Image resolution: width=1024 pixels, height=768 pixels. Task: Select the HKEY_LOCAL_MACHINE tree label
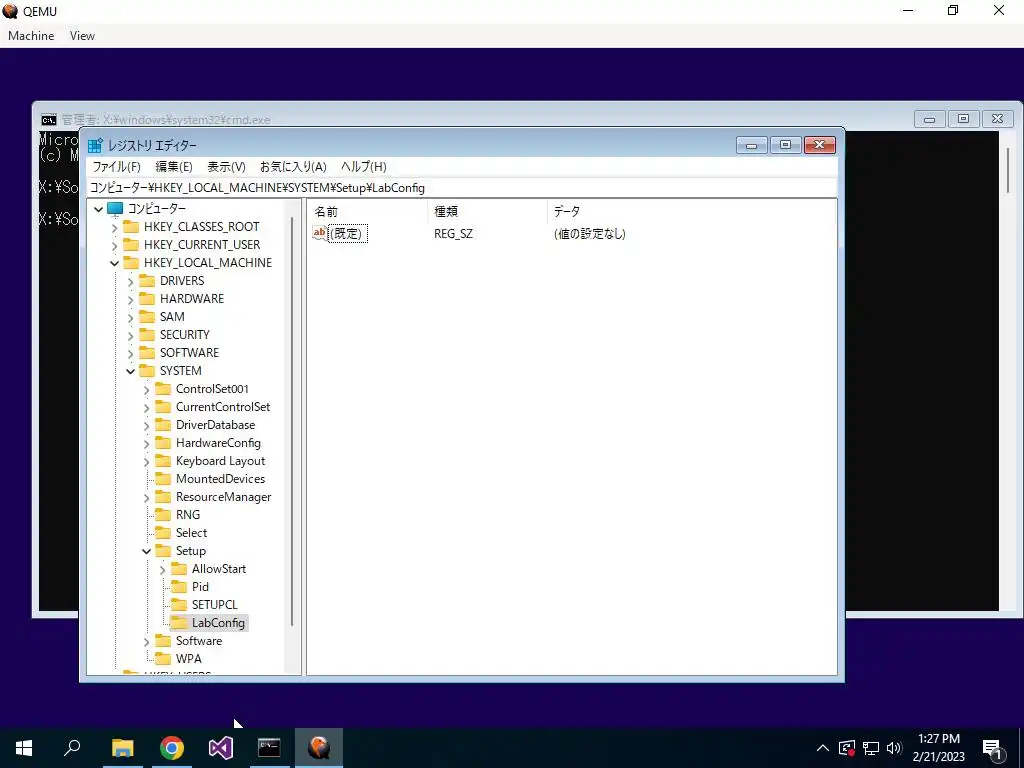click(x=208, y=263)
